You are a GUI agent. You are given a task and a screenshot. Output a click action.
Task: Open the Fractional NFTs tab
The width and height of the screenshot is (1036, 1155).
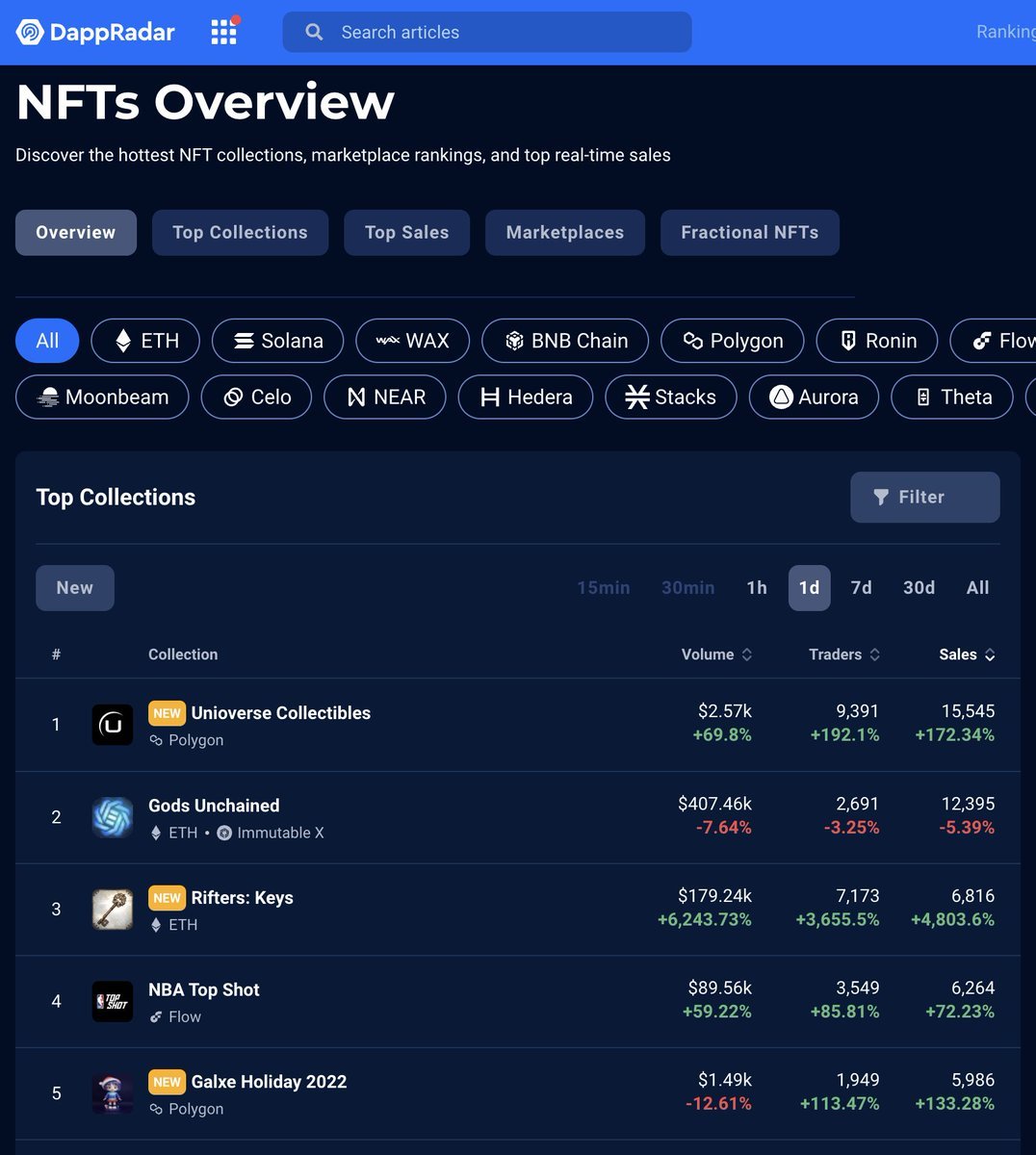pos(750,232)
